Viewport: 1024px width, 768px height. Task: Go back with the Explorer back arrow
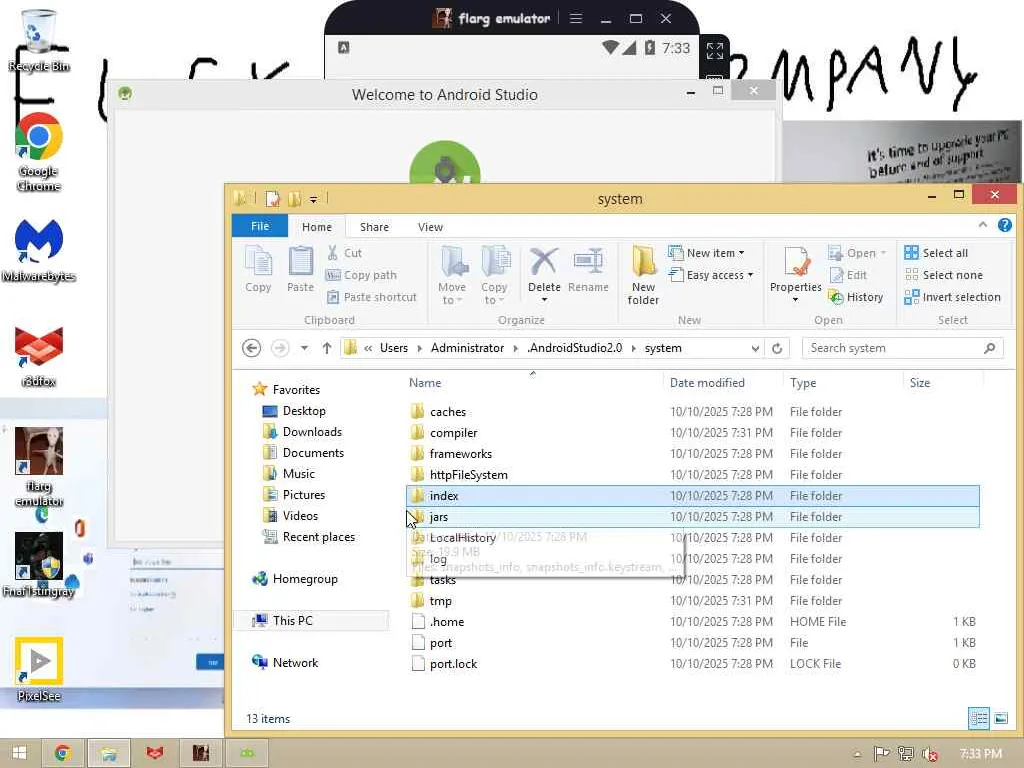pyautogui.click(x=251, y=348)
